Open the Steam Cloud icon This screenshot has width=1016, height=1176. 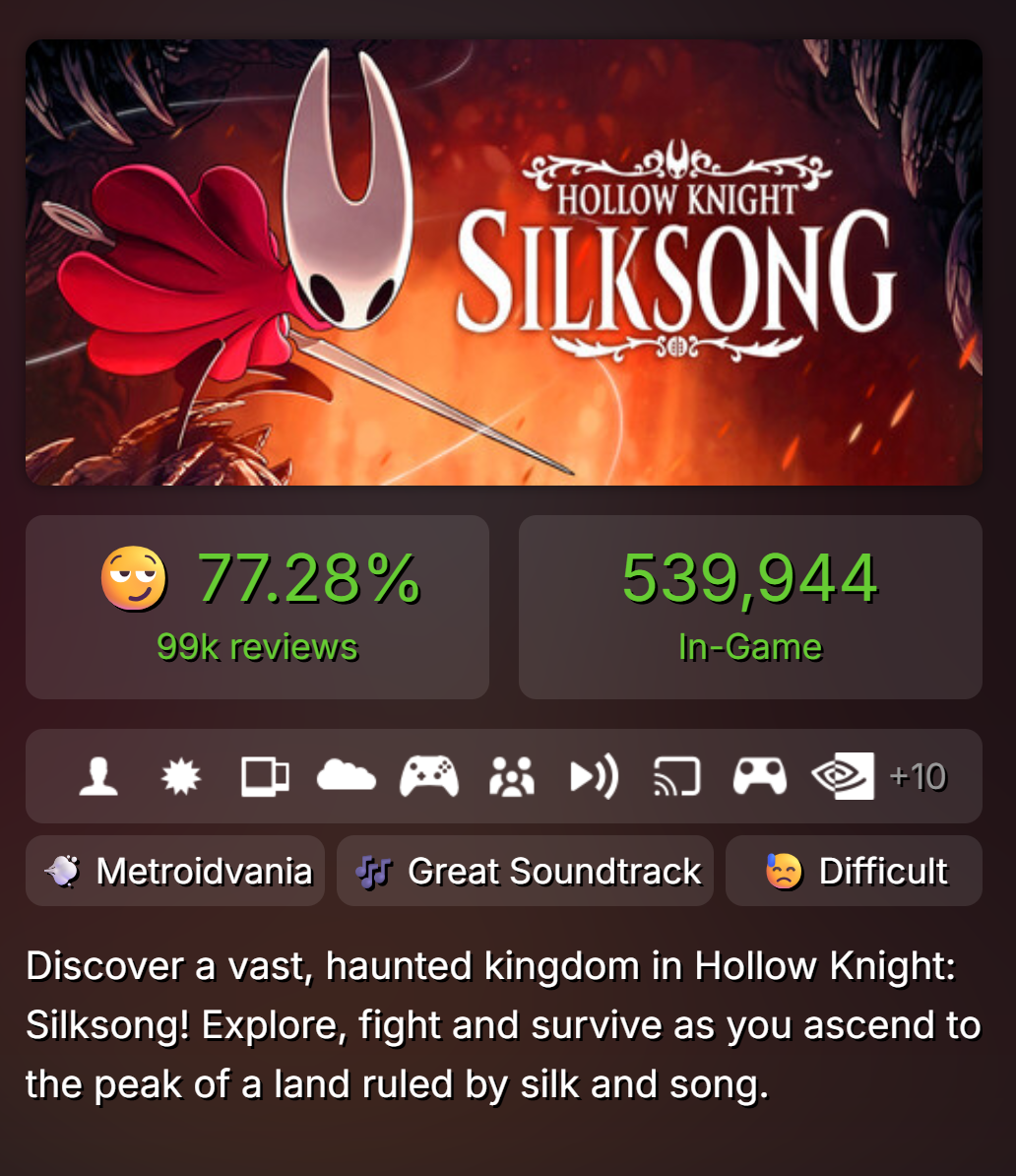tap(347, 776)
